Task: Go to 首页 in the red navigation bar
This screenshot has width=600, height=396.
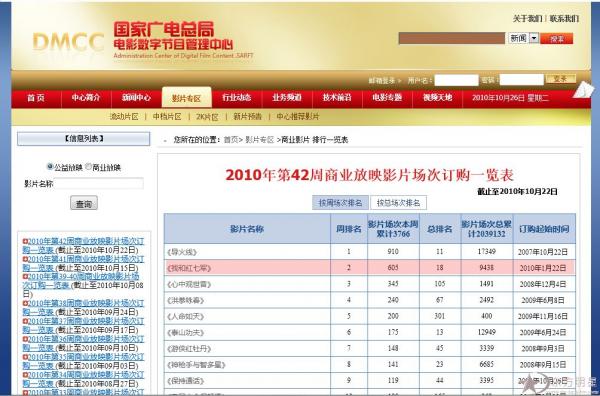Action: pos(36,98)
